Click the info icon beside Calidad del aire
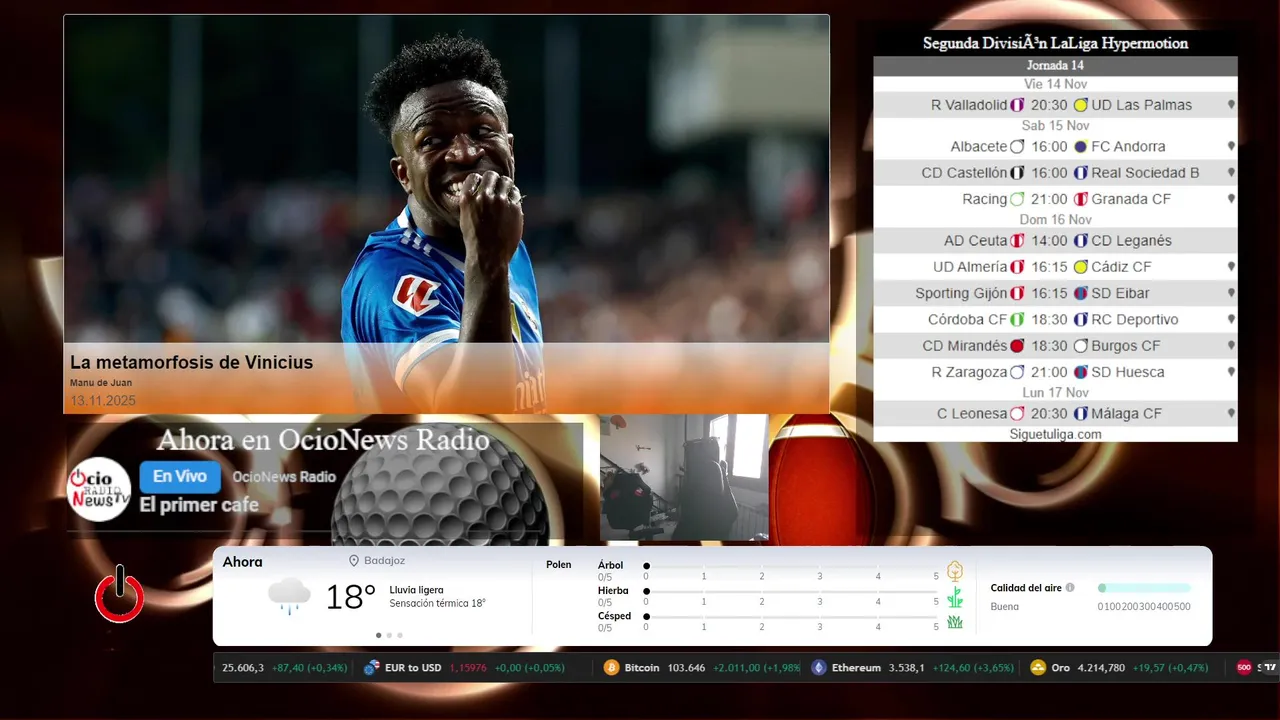The image size is (1280, 720). click(1070, 588)
